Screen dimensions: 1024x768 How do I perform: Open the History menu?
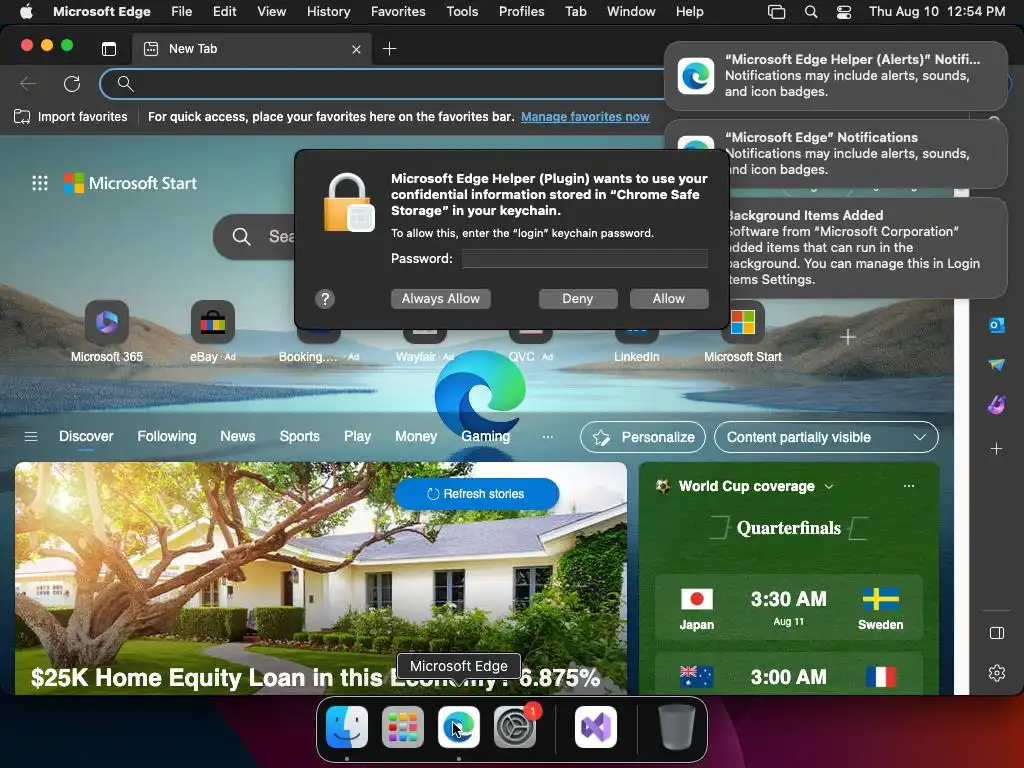pyautogui.click(x=328, y=11)
